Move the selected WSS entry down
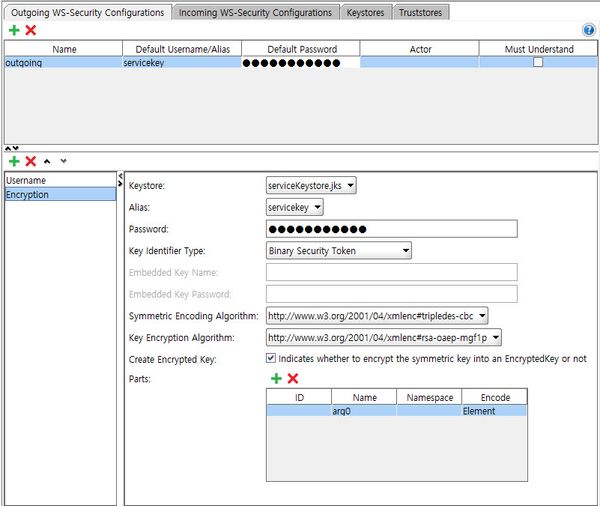600x506 pixels. click(x=64, y=160)
